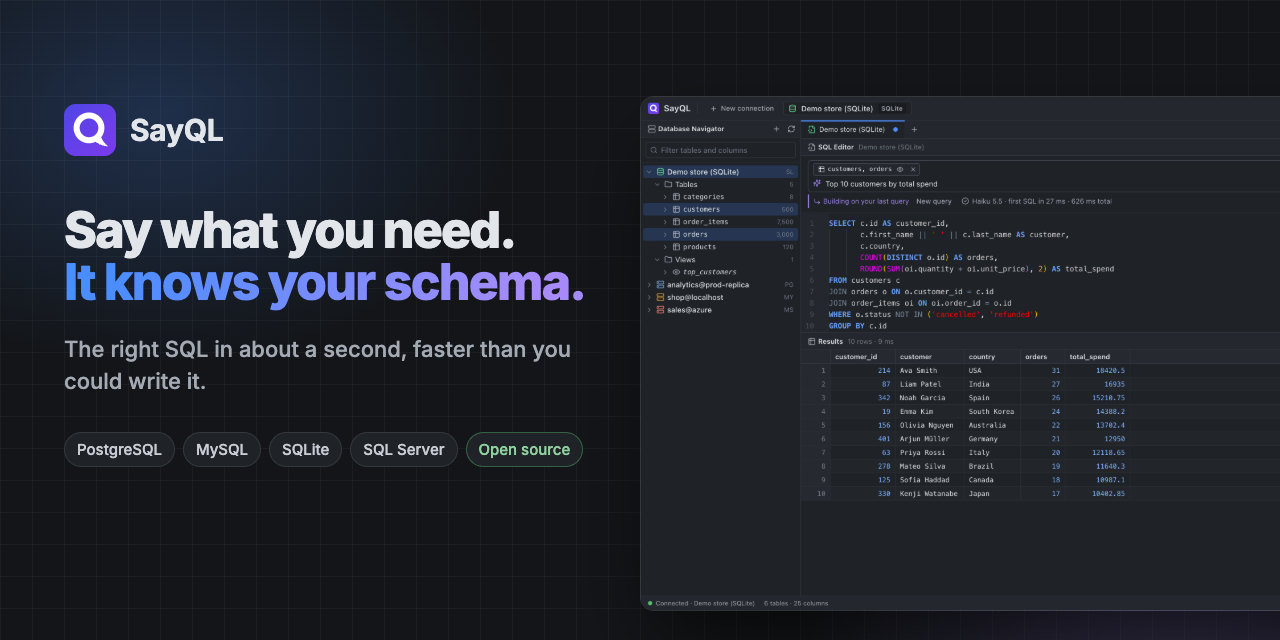Click the MySQL badge
Screen dimensions: 1280x640
pos(222,450)
